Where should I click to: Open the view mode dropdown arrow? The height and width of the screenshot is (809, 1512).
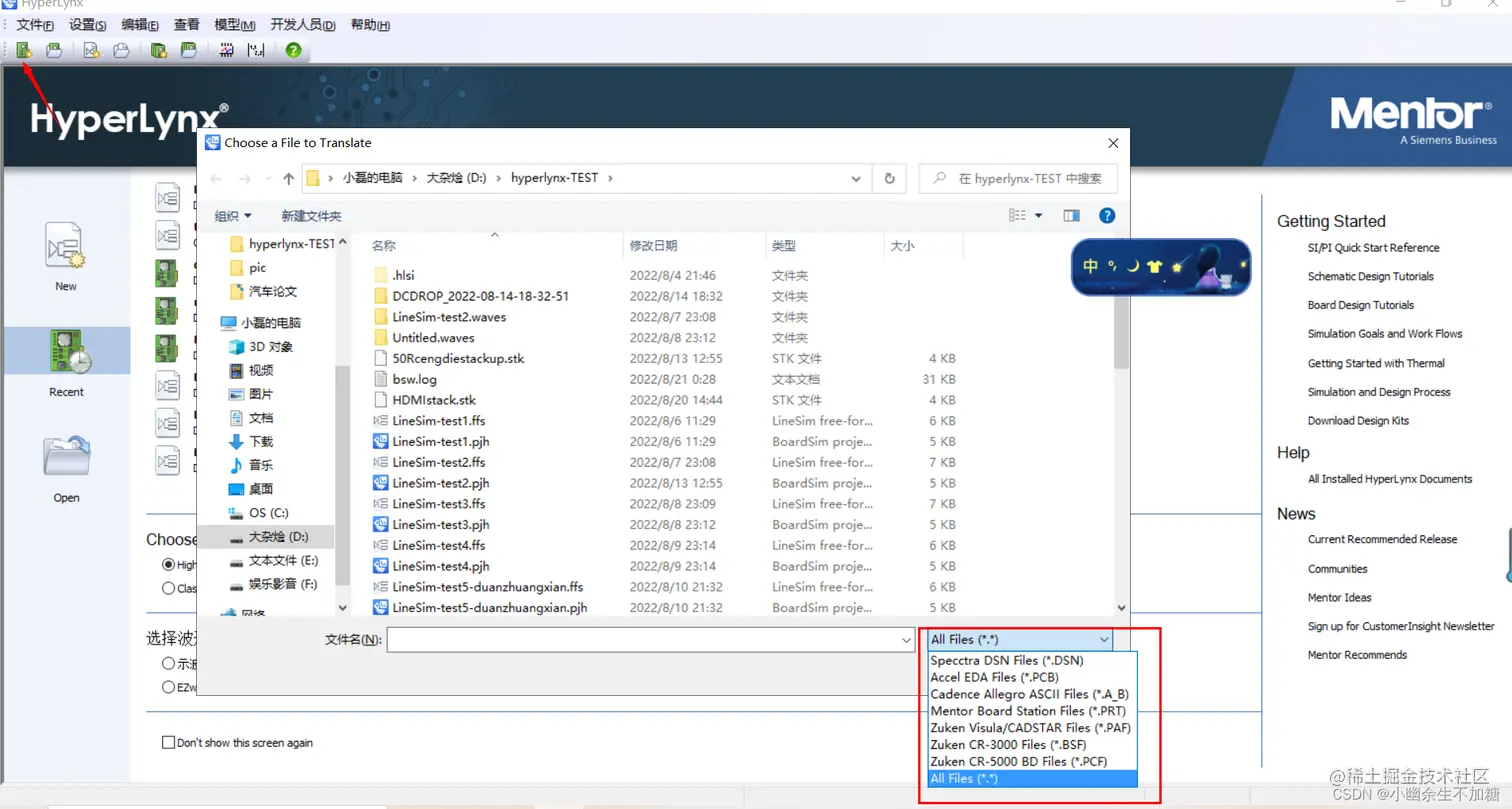(x=1038, y=216)
